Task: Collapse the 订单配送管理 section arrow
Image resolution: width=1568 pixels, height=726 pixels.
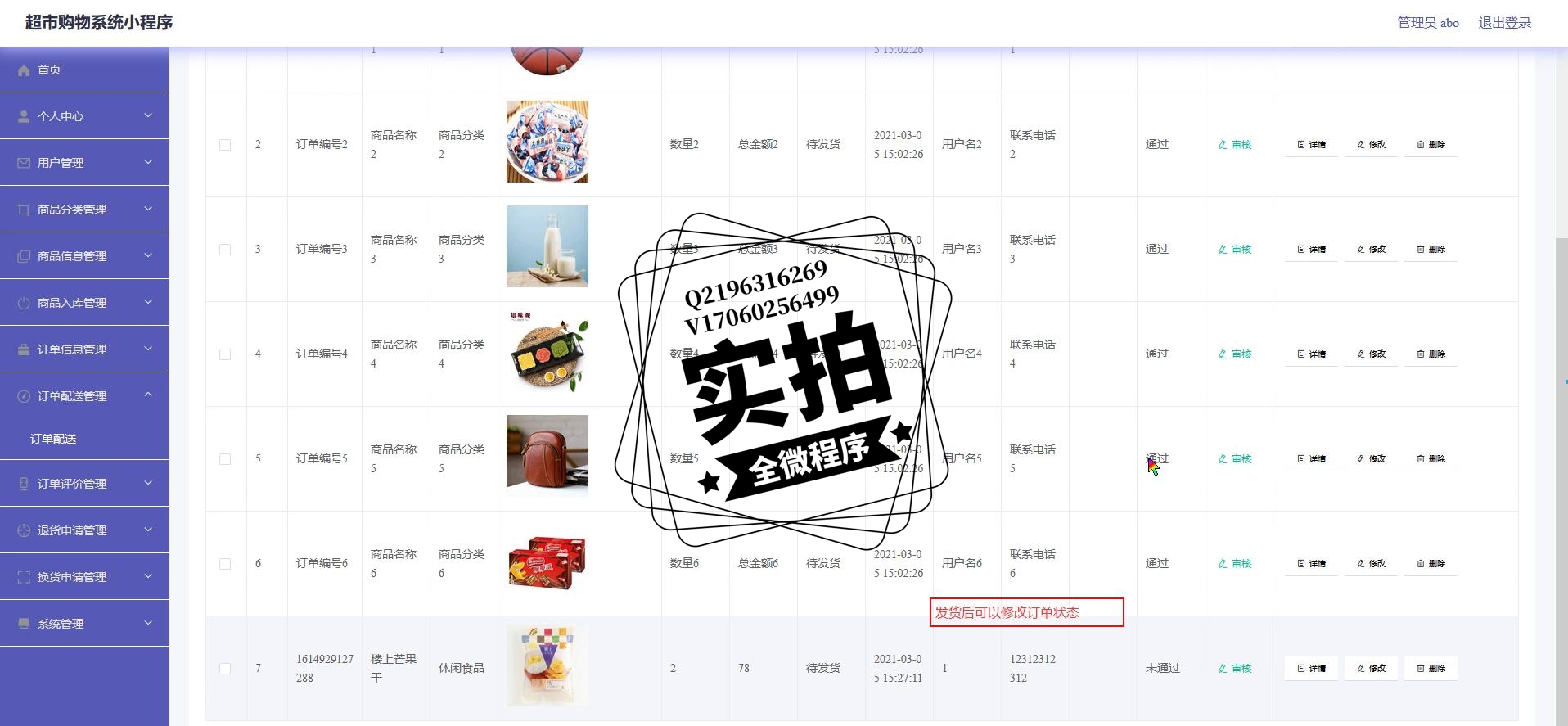Action: pyautogui.click(x=148, y=395)
